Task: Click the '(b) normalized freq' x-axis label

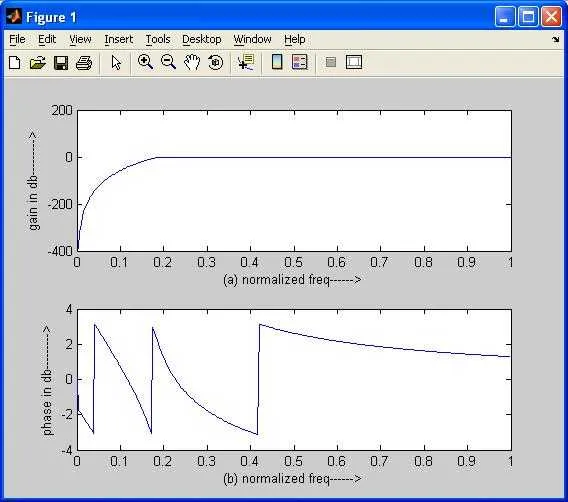Action: pos(292,479)
